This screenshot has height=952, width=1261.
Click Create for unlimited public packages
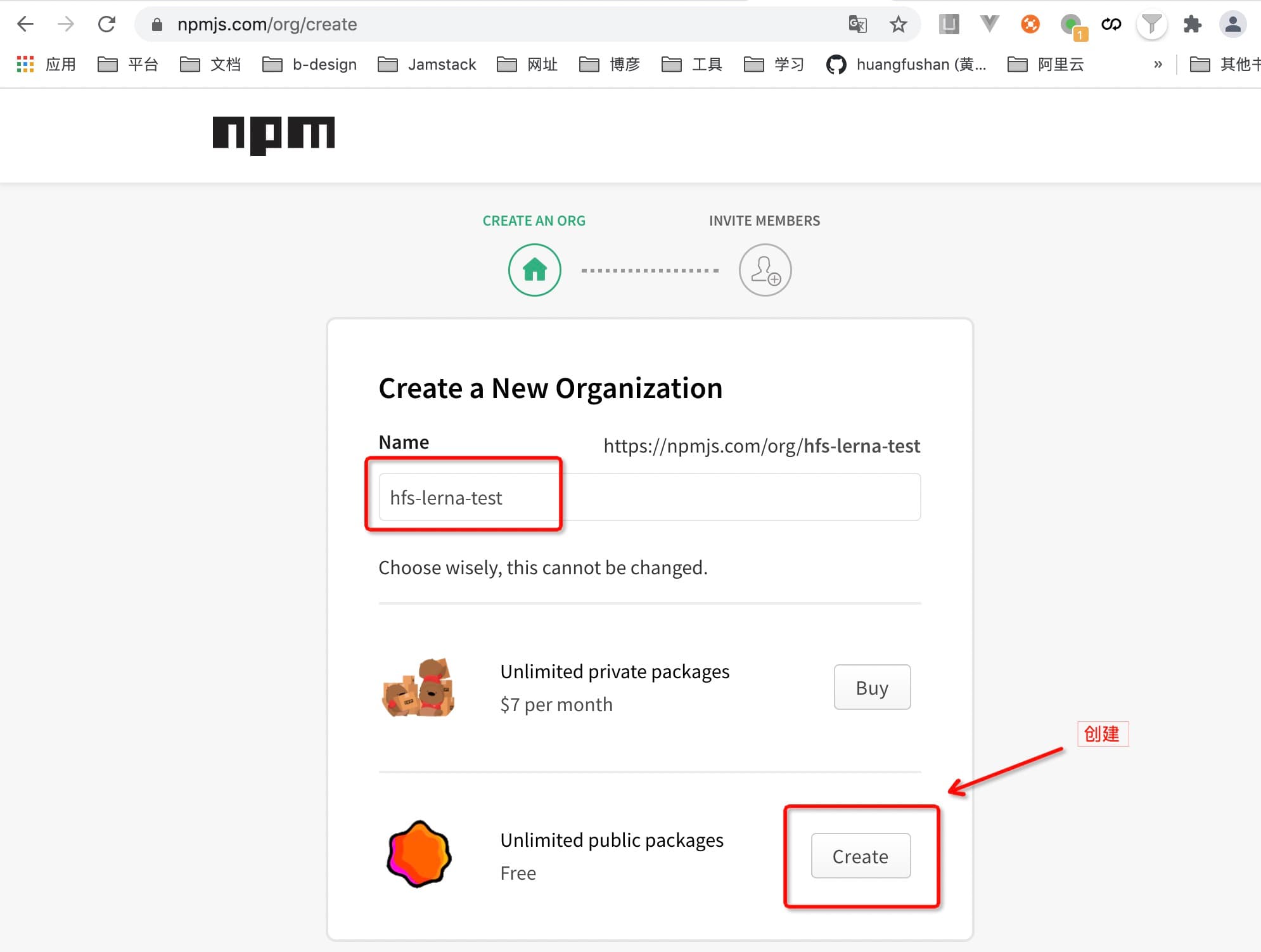[861, 856]
